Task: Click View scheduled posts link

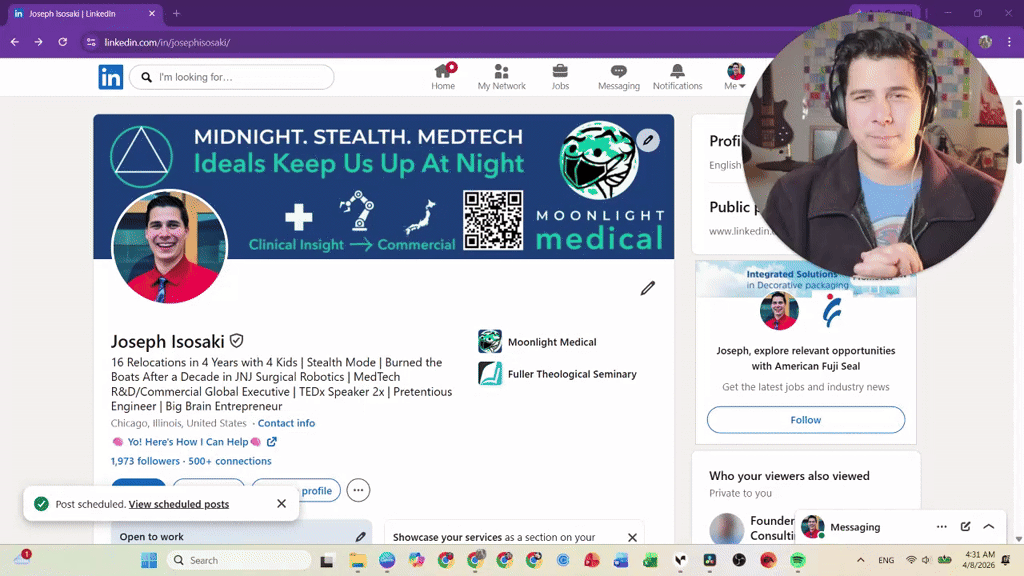Action: (x=178, y=504)
